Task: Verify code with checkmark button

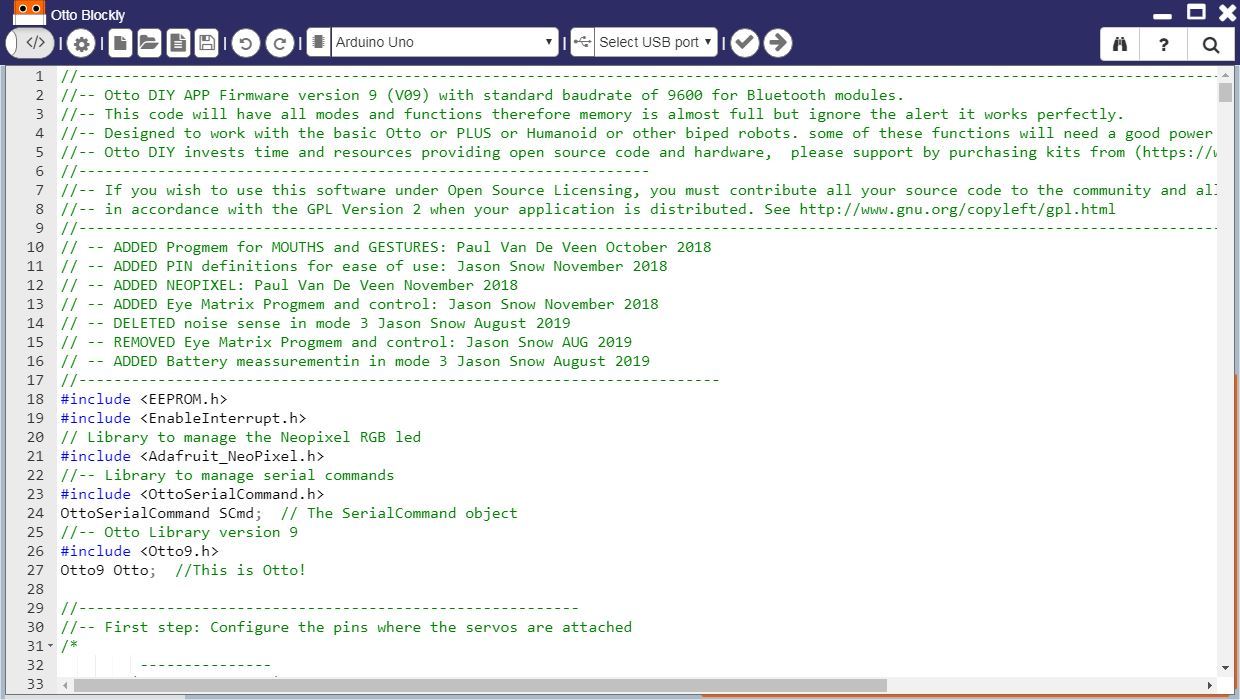Action: click(744, 43)
